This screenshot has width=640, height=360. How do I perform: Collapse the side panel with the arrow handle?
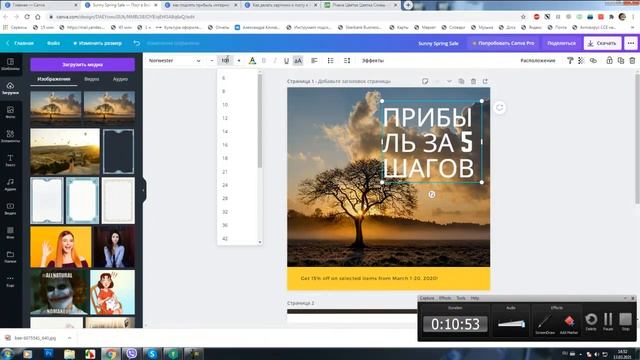(x=144, y=190)
